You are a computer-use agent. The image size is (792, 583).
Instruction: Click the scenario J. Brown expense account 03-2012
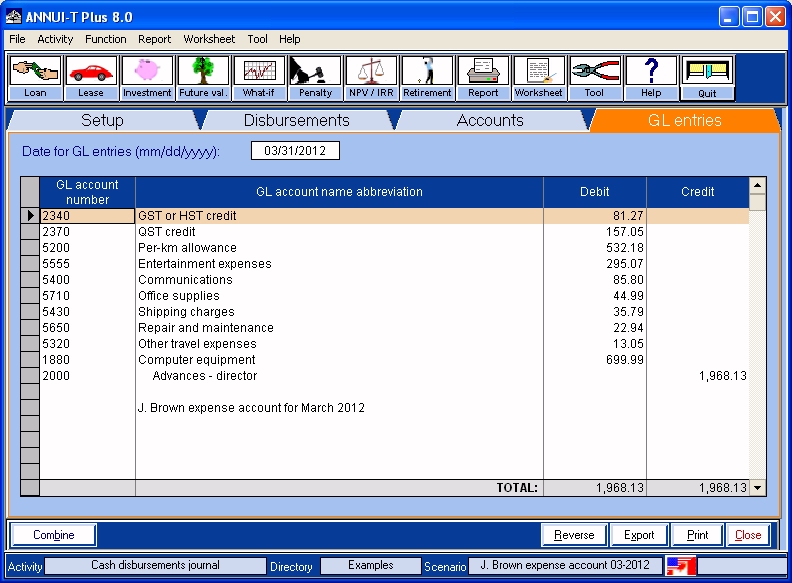click(565, 565)
